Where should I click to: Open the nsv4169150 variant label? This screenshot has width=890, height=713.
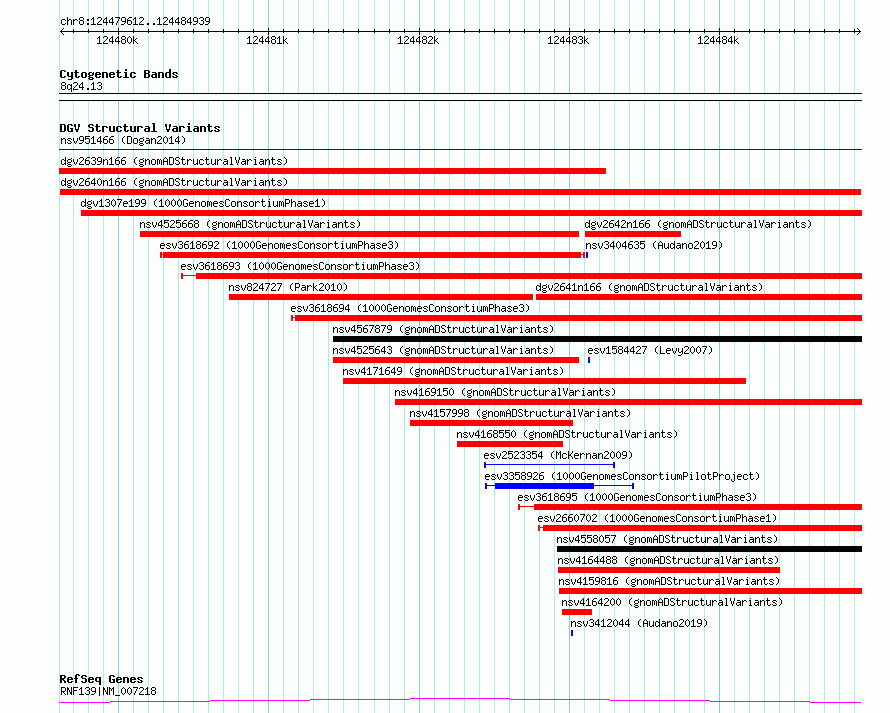point(505,392)
